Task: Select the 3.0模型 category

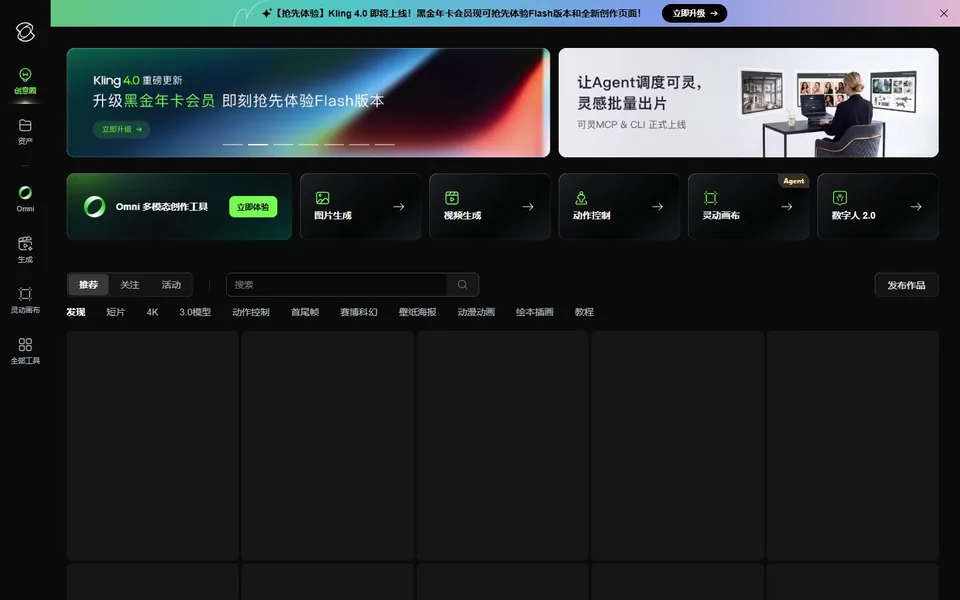Action: pyautogui.click(x=195, y=312)
